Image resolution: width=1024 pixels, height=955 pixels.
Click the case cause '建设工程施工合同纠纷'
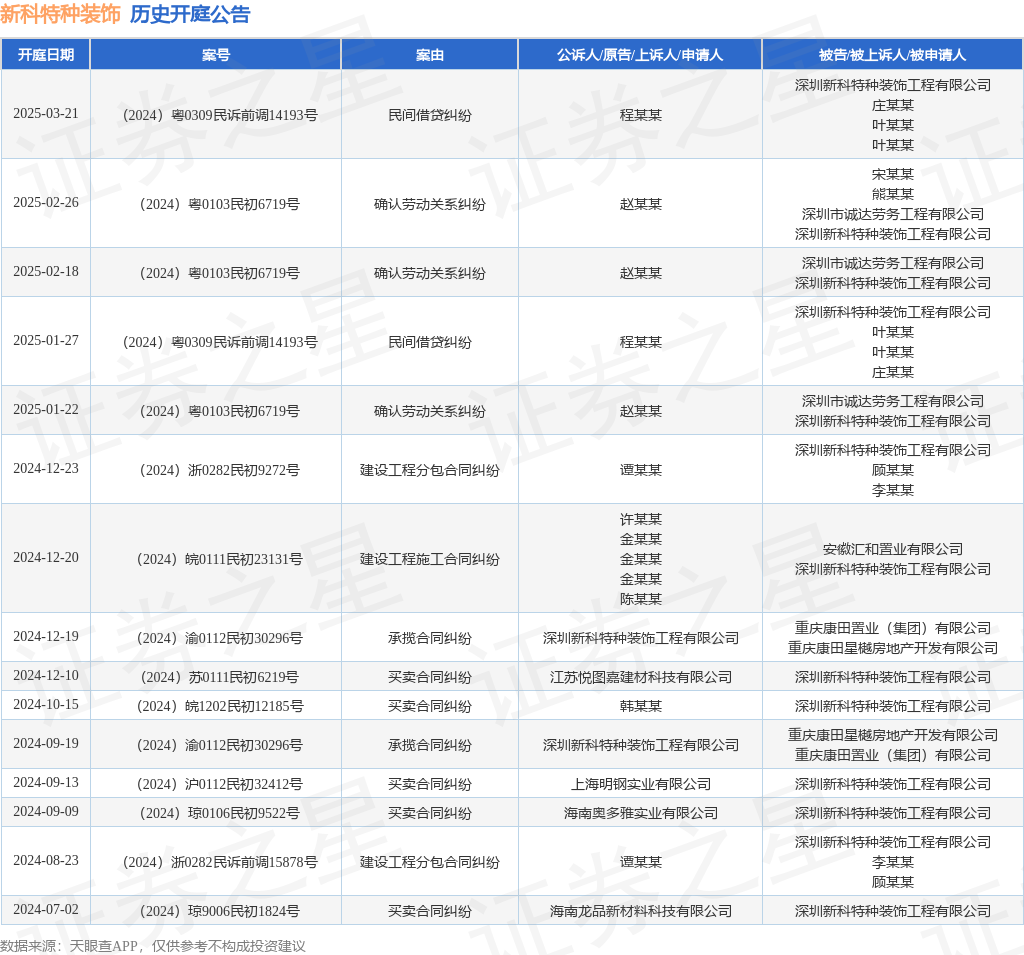430,559
